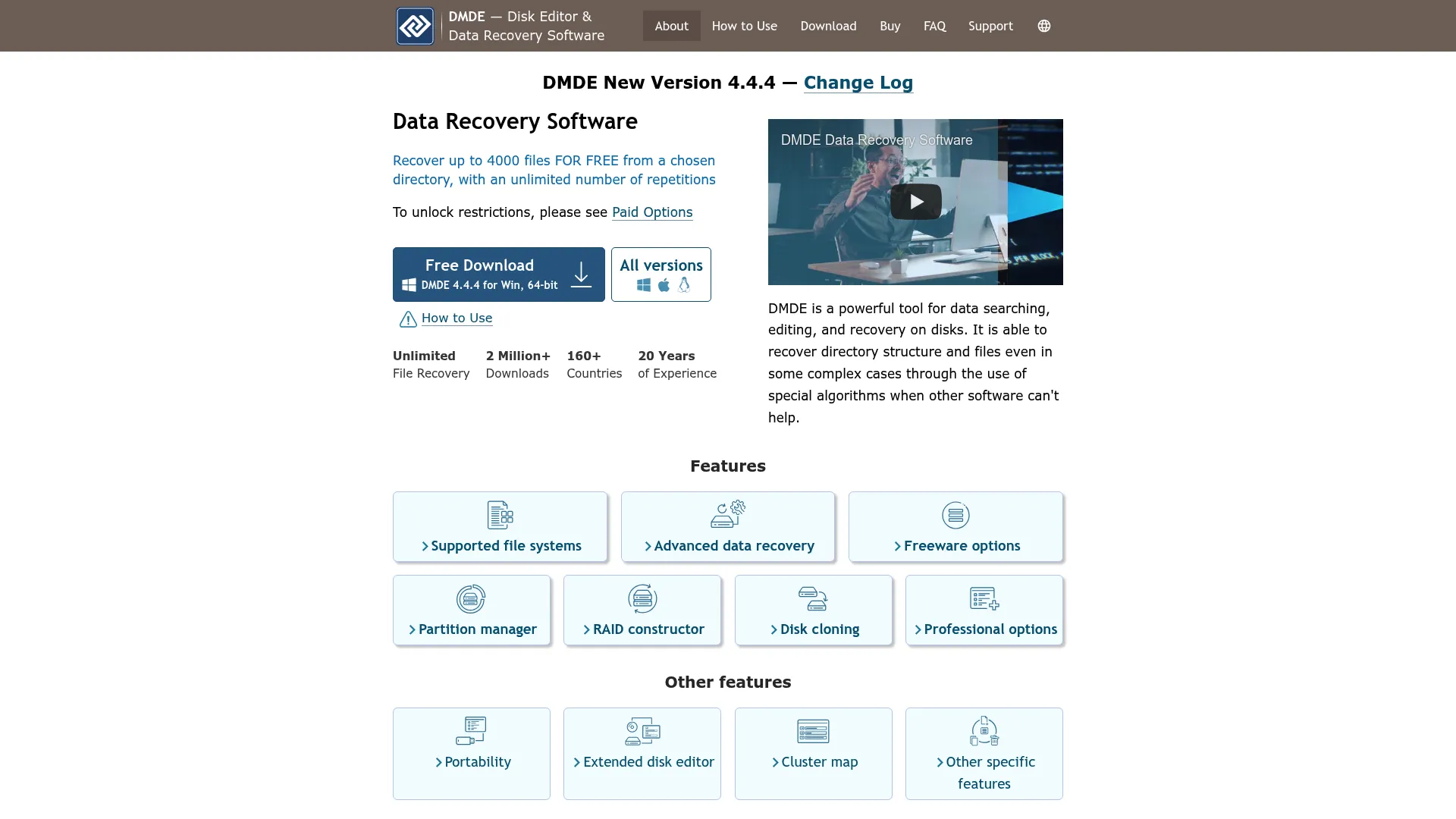Click the 'Other features' section heading
This screenshot has width=1456, height=819.
tap(728, 682)
